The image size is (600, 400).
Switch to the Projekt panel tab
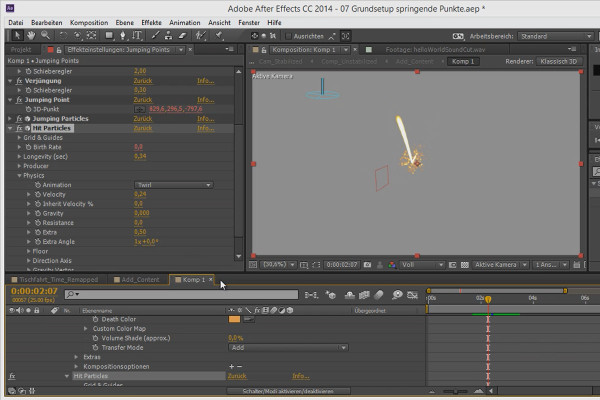click(x=21, y=50)
